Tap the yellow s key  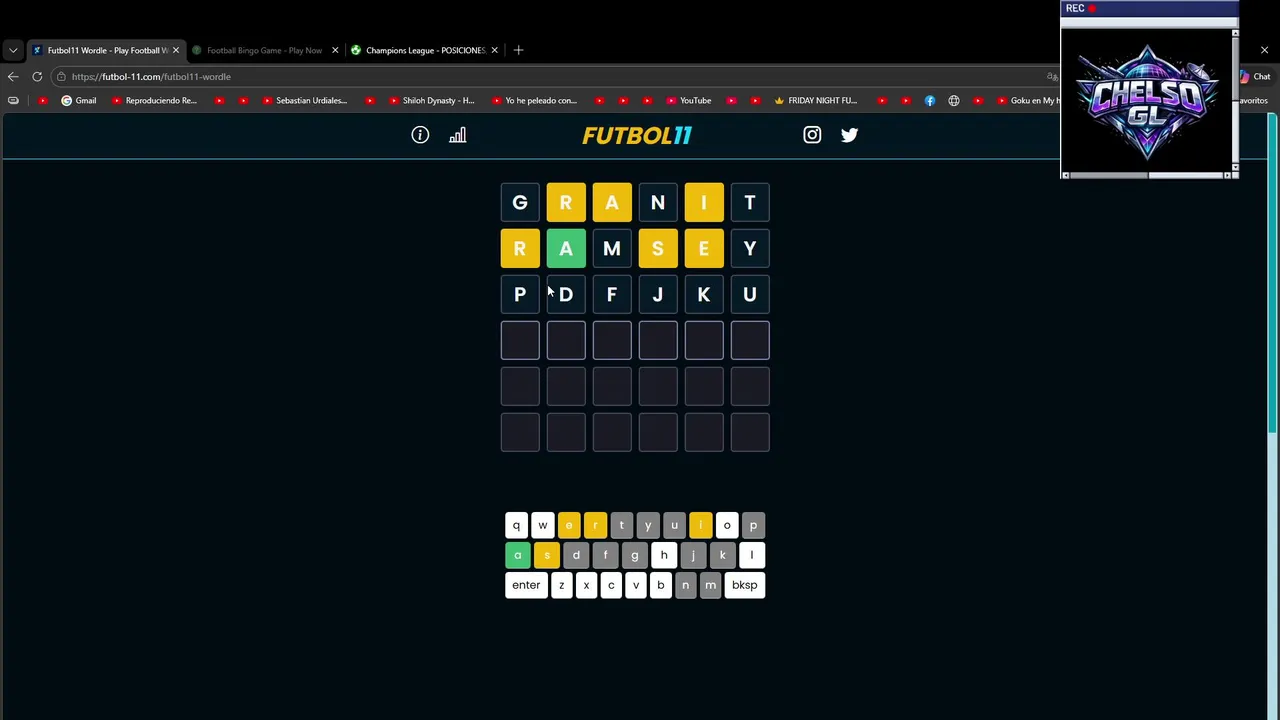pos(547,555)
